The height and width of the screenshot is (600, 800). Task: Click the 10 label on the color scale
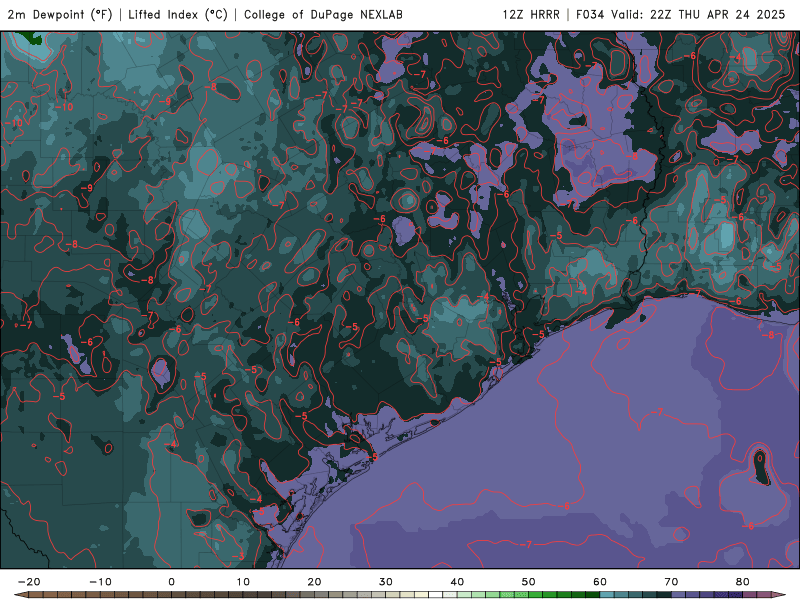243,582
